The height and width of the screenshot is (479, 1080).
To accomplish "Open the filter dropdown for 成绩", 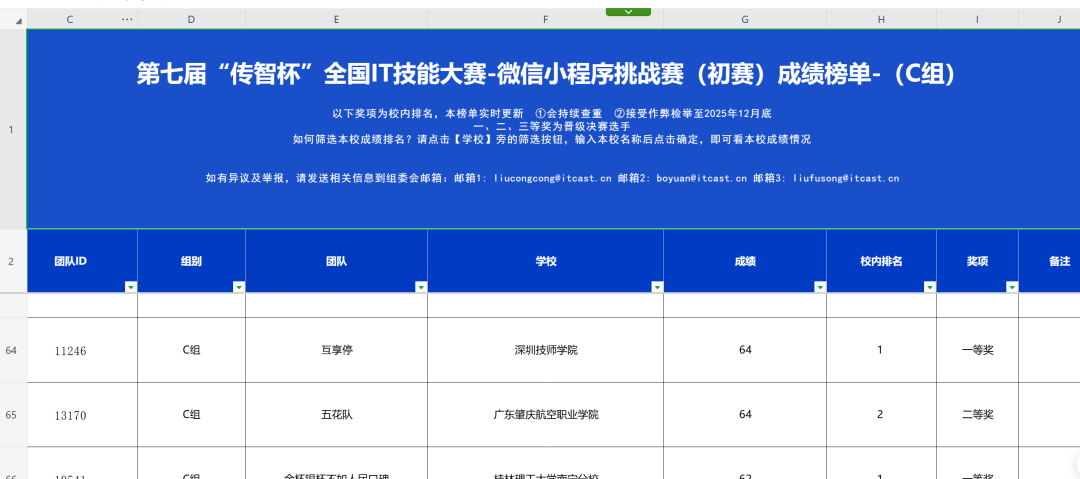I will pos(820,287).
